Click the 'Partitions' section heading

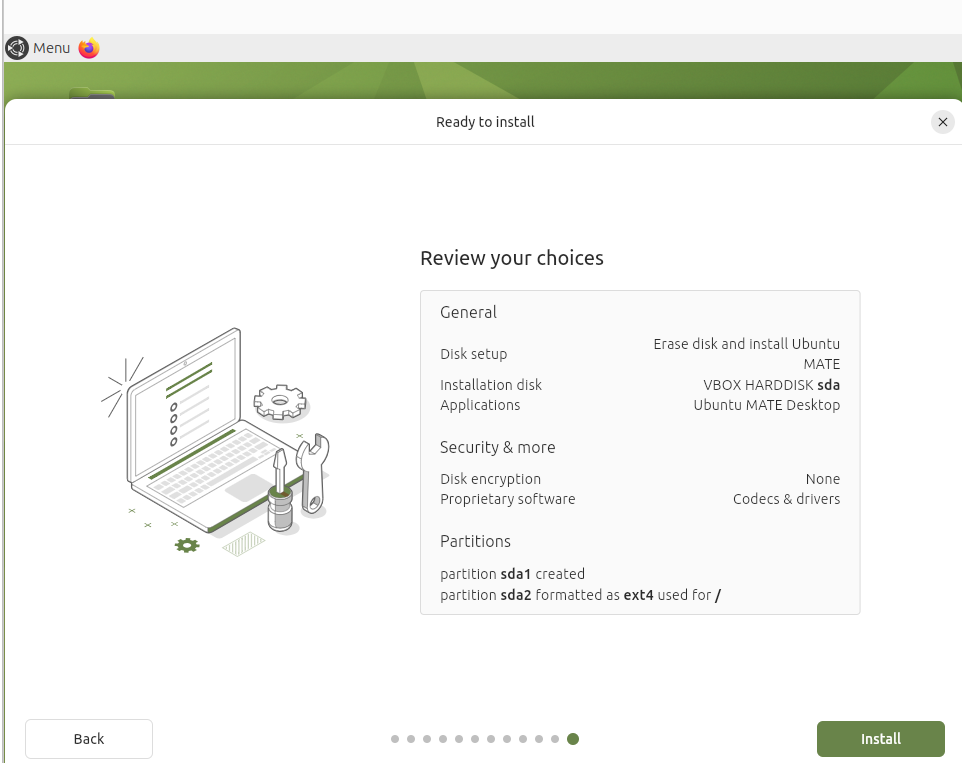[475, 542]
